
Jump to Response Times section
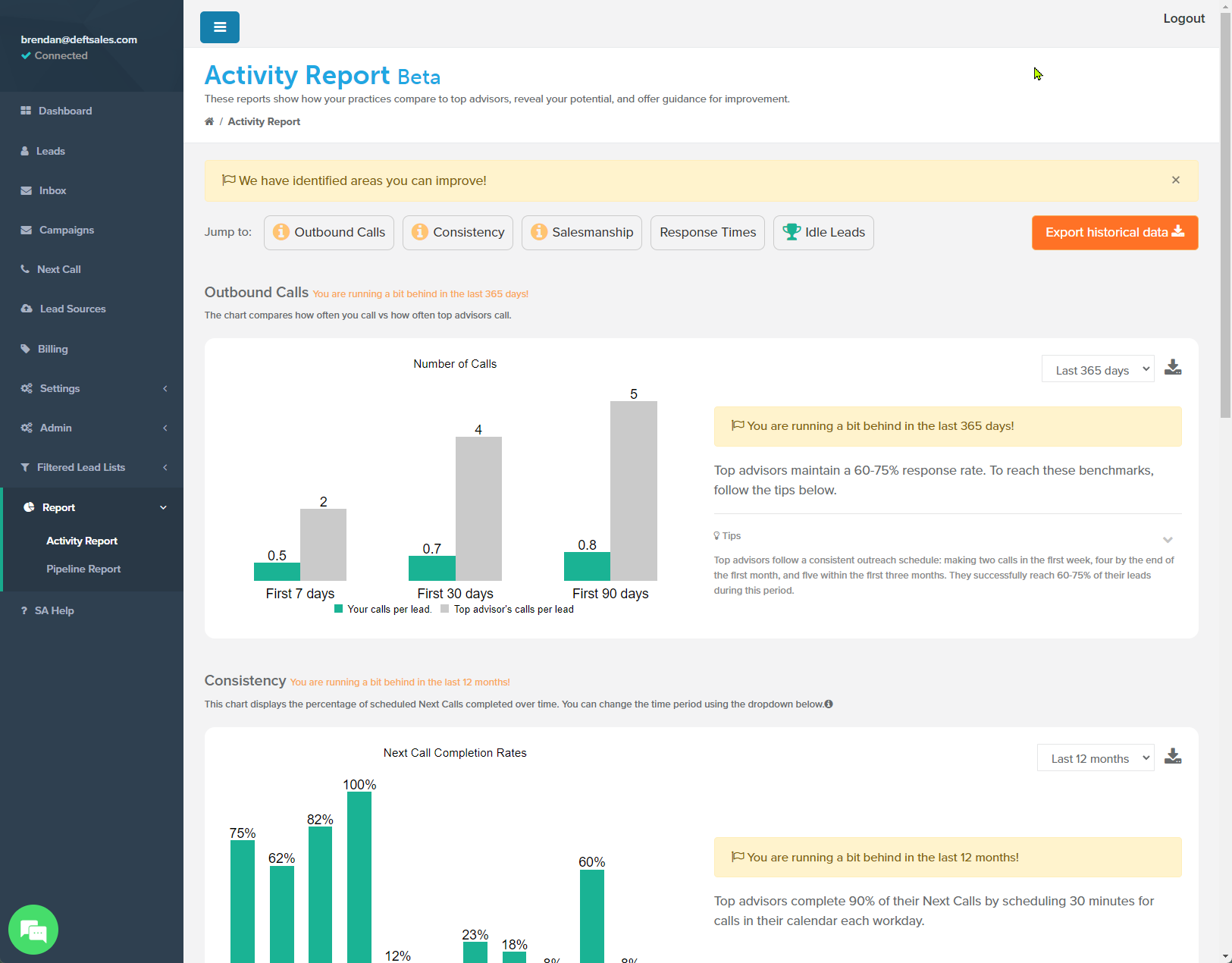pos(707,232)
